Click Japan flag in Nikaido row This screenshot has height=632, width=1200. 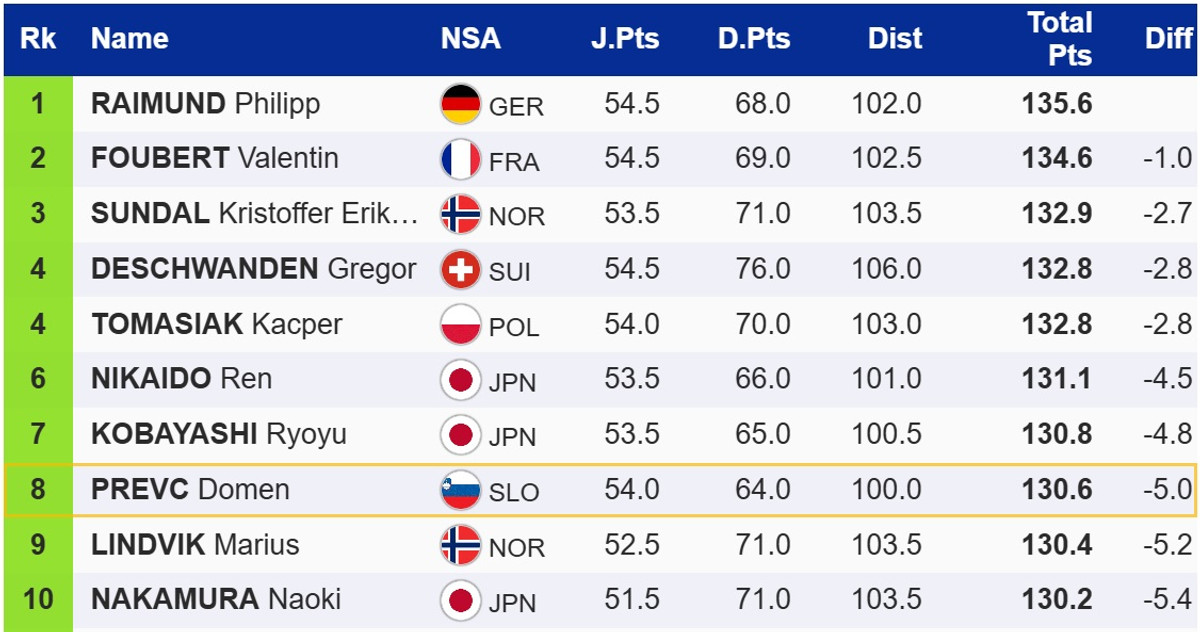tap(460, 379)
